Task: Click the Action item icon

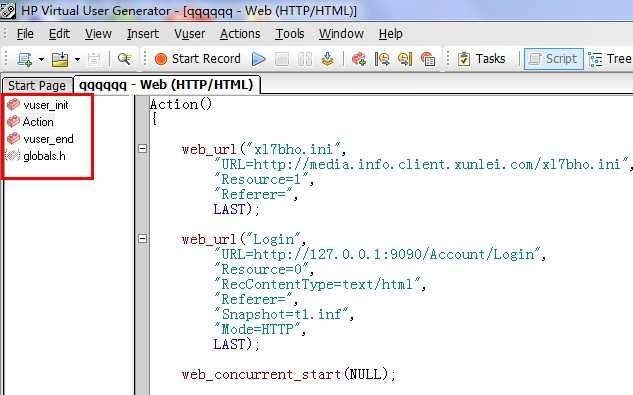Action: [13, 121]
